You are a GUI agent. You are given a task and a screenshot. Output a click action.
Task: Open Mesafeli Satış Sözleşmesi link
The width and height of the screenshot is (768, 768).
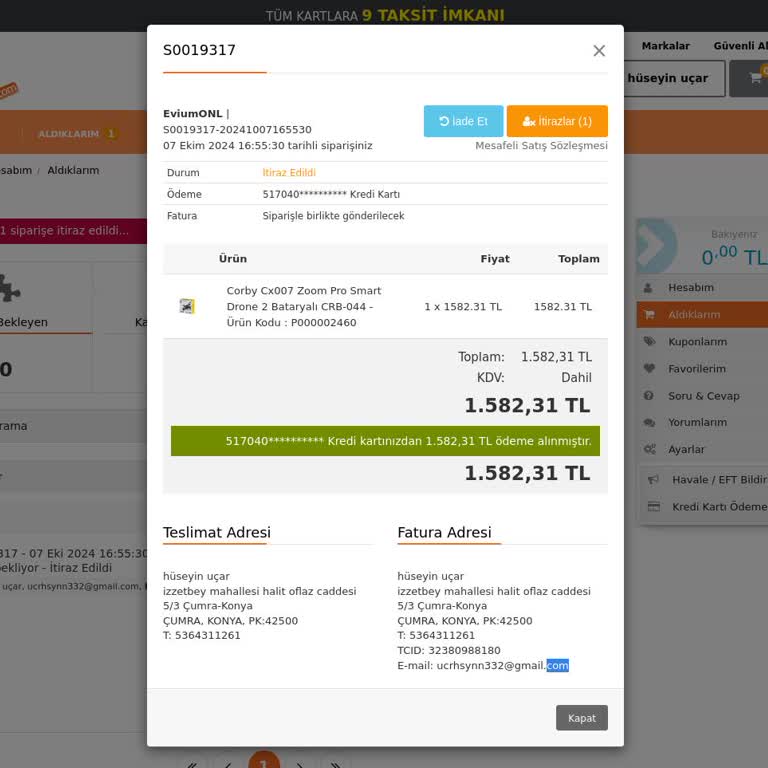tap(541, 145)
